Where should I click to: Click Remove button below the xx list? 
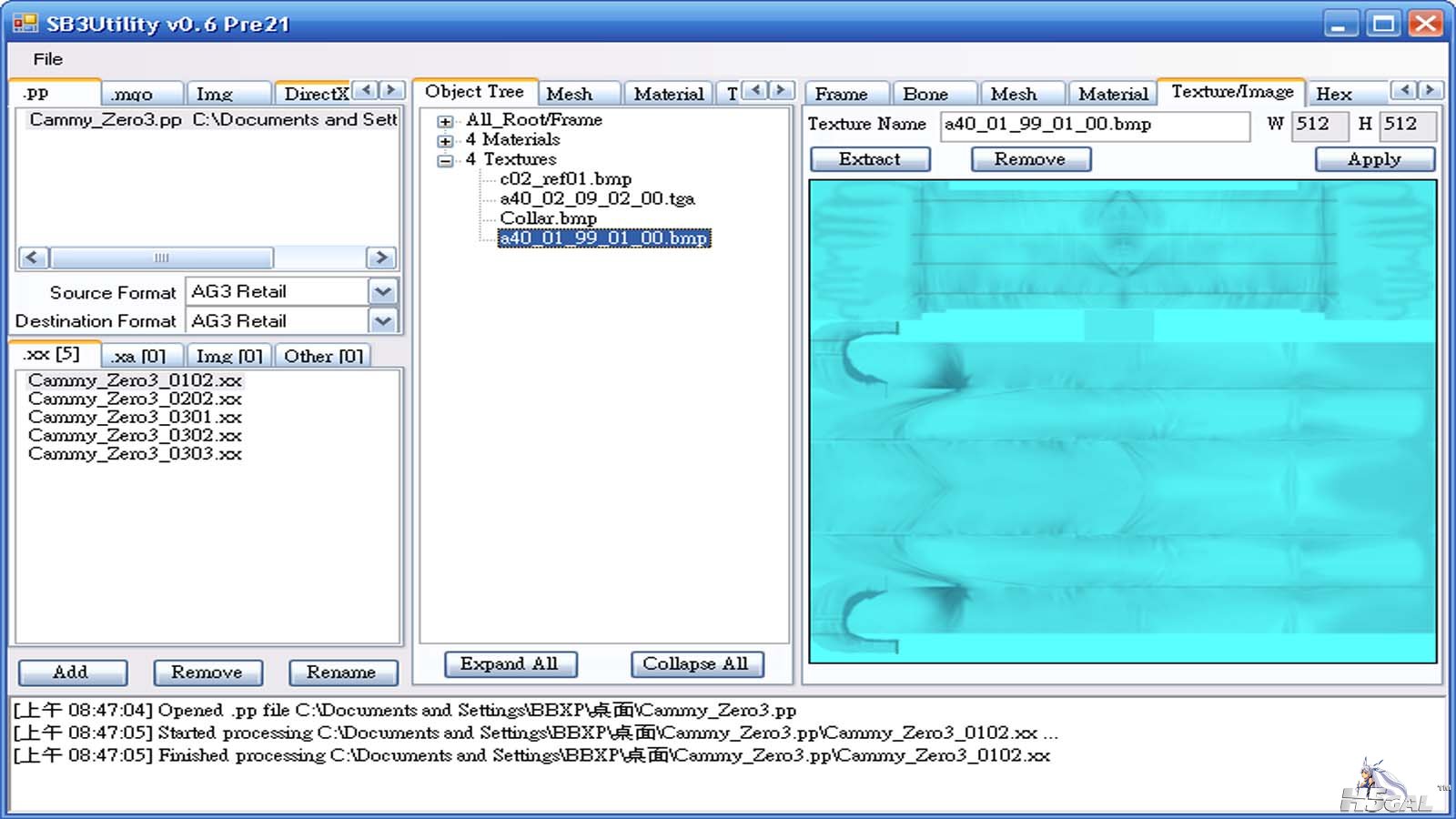[x=207, y=672]
